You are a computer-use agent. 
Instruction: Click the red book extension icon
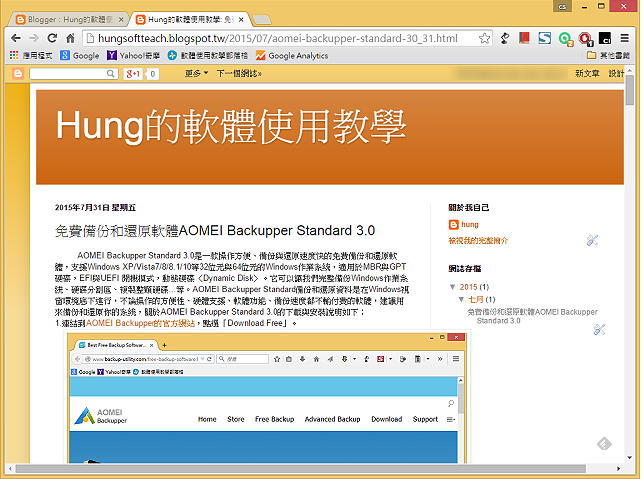point(524,38)
